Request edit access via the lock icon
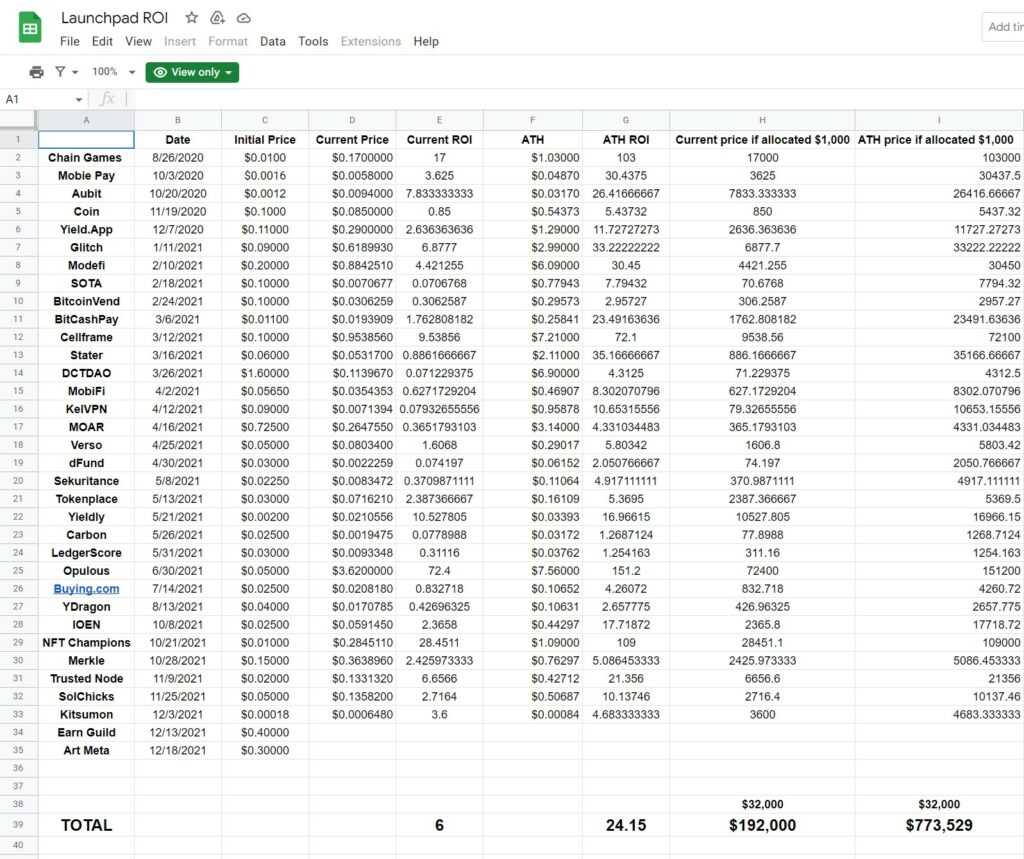Screen dimensions: 1024x859 [x=217, y=17]
